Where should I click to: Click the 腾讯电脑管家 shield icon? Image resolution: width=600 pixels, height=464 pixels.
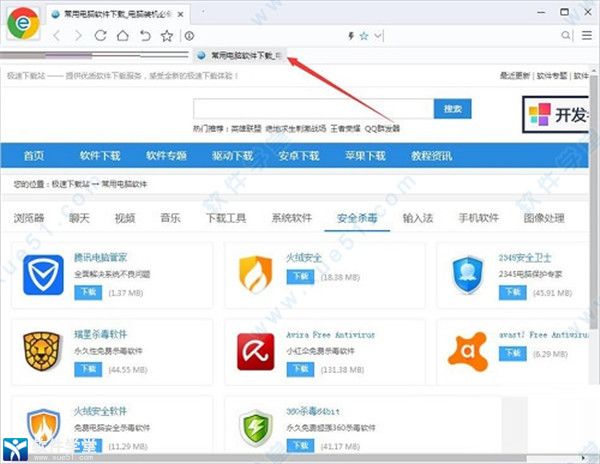[41, 273]
